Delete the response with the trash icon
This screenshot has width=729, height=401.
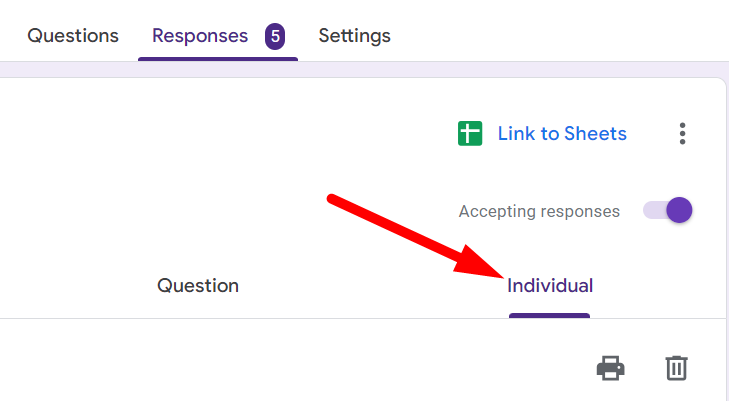tap(676, 368)
